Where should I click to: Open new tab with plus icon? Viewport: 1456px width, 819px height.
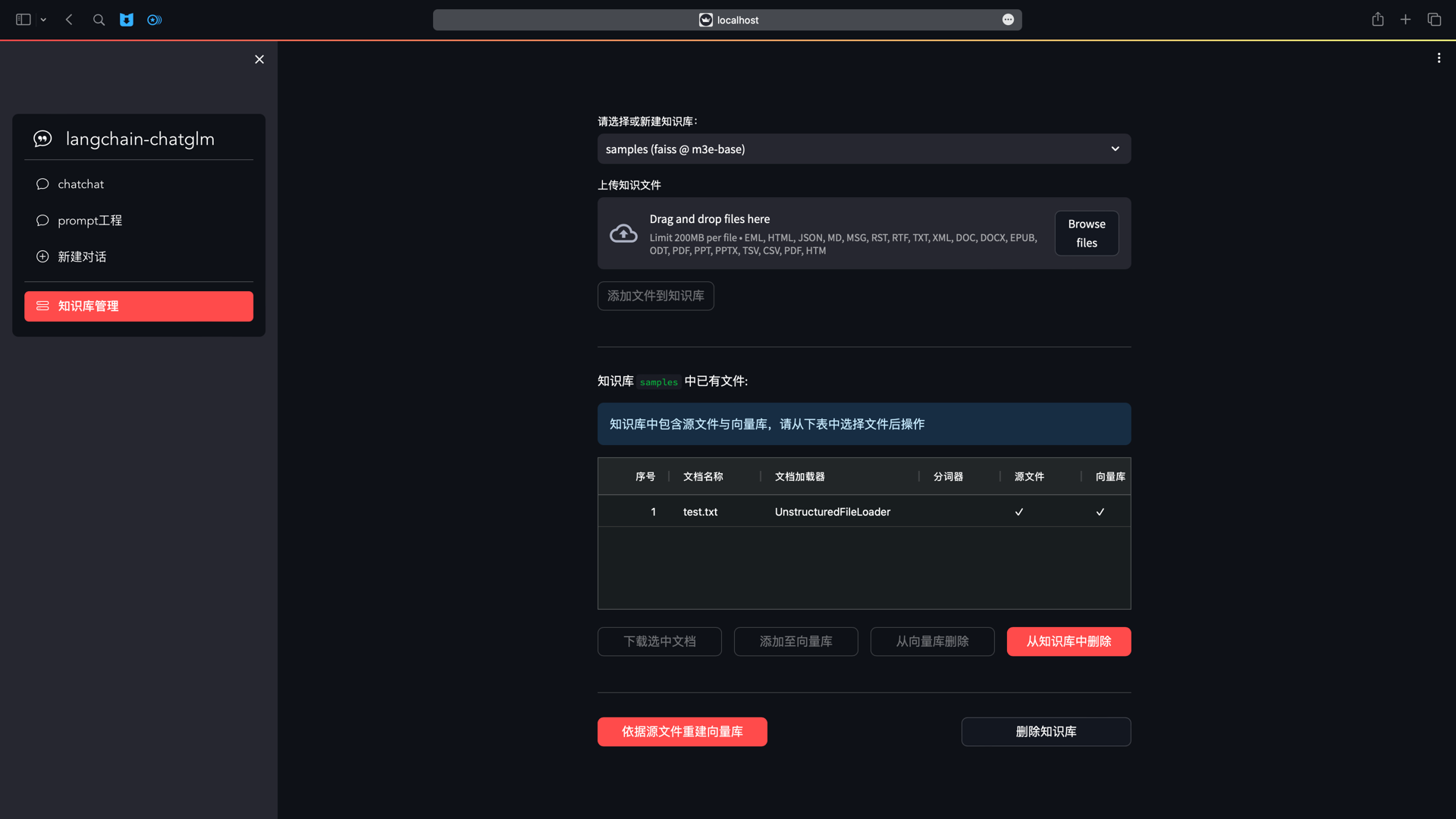click(1405, 20)
